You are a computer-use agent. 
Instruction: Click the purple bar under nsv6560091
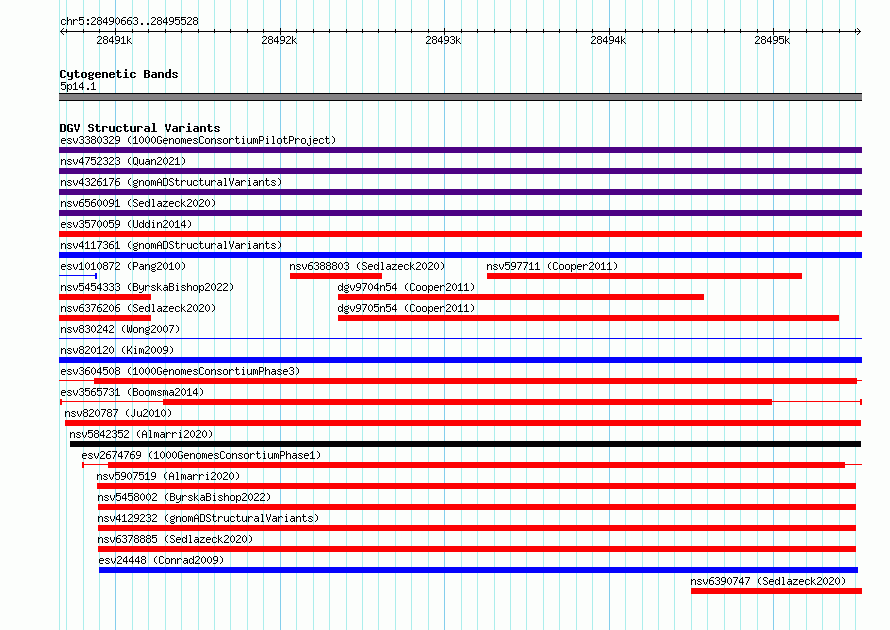(x=460, y=213)
